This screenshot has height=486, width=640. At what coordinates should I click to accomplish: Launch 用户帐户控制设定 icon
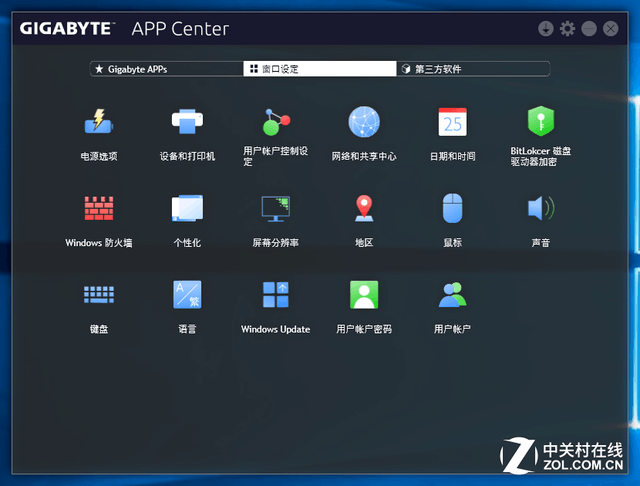point(276,122)
